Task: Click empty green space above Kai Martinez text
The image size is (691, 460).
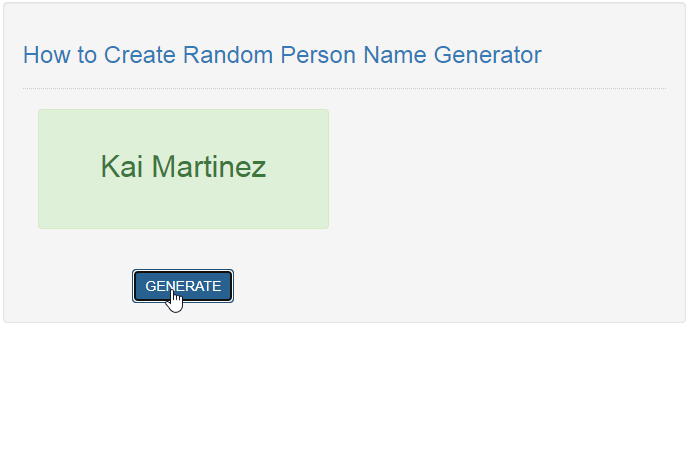Action: tap(183, 130)
